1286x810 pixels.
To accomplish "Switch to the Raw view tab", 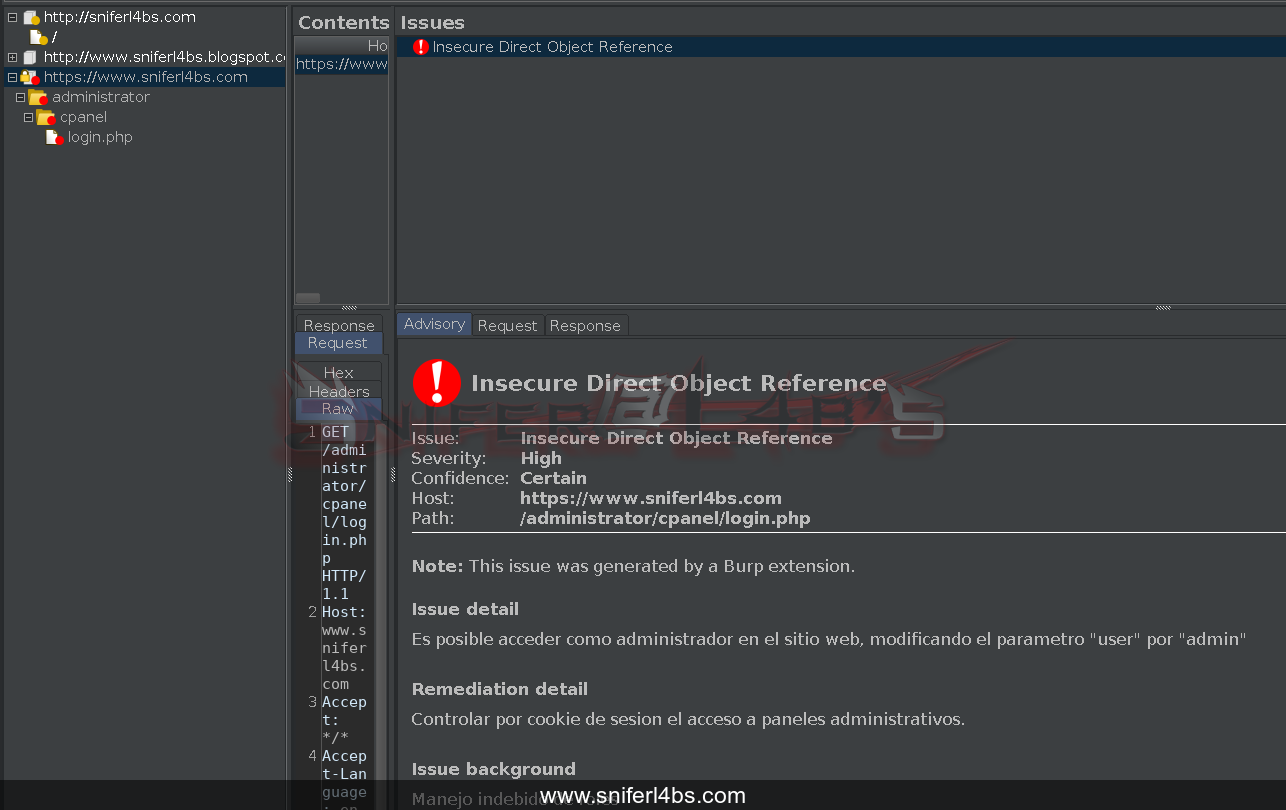I will (x=338, y=408).
